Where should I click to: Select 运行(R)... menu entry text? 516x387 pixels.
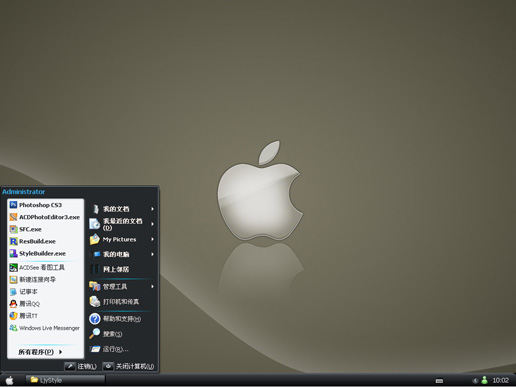[115, 349]
